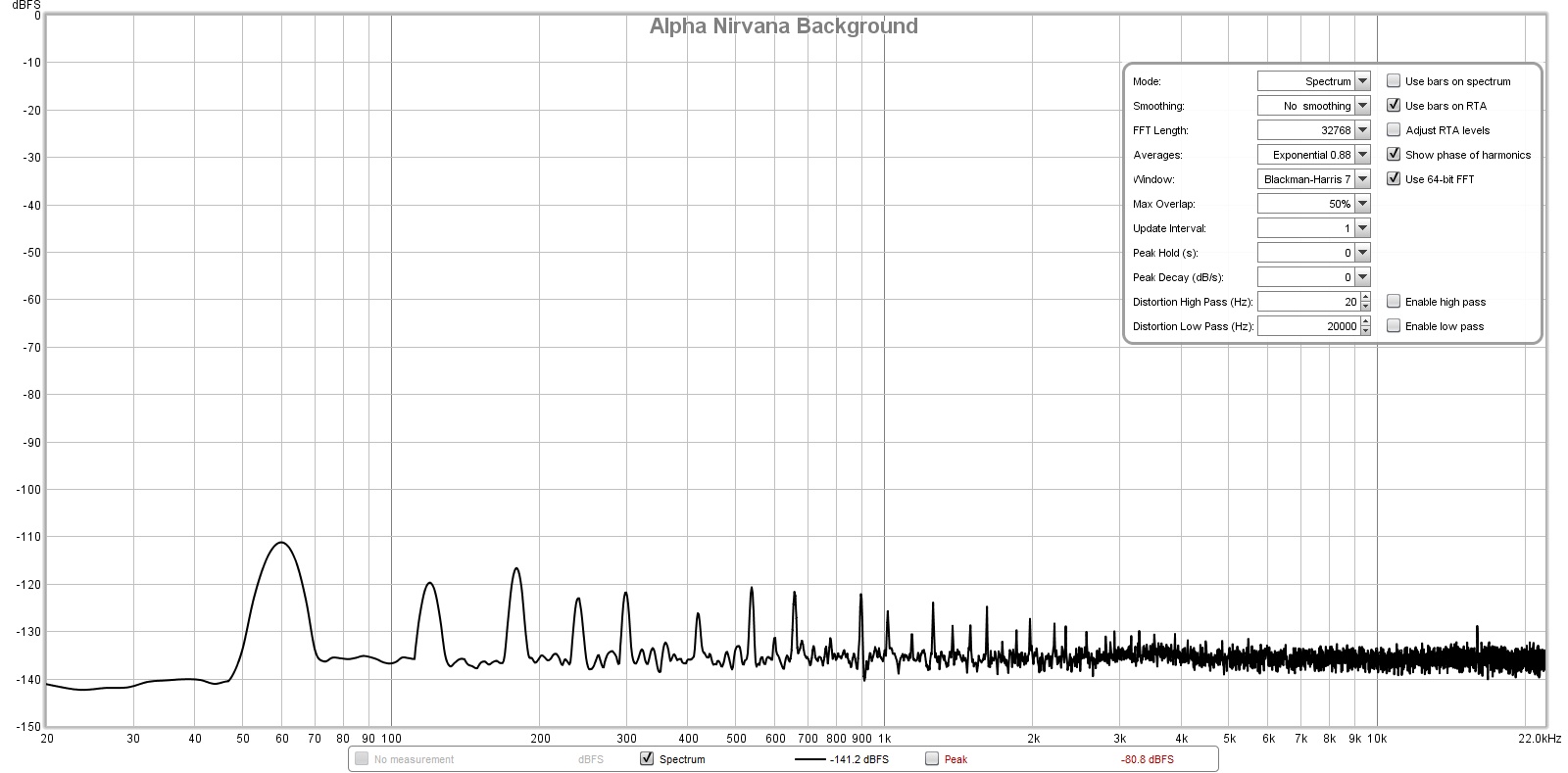1568x773 pixels.
Task: Check Enable low pass
Action: pos(1394,326)
